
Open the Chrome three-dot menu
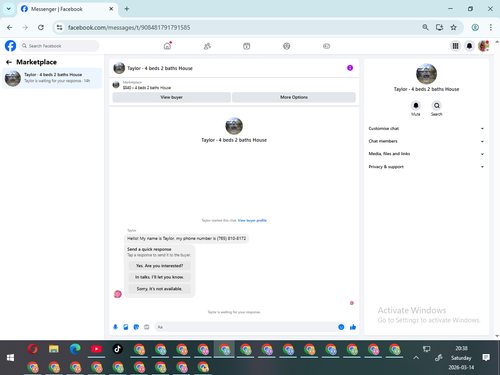pyautogui.click(x=491, y=27)
